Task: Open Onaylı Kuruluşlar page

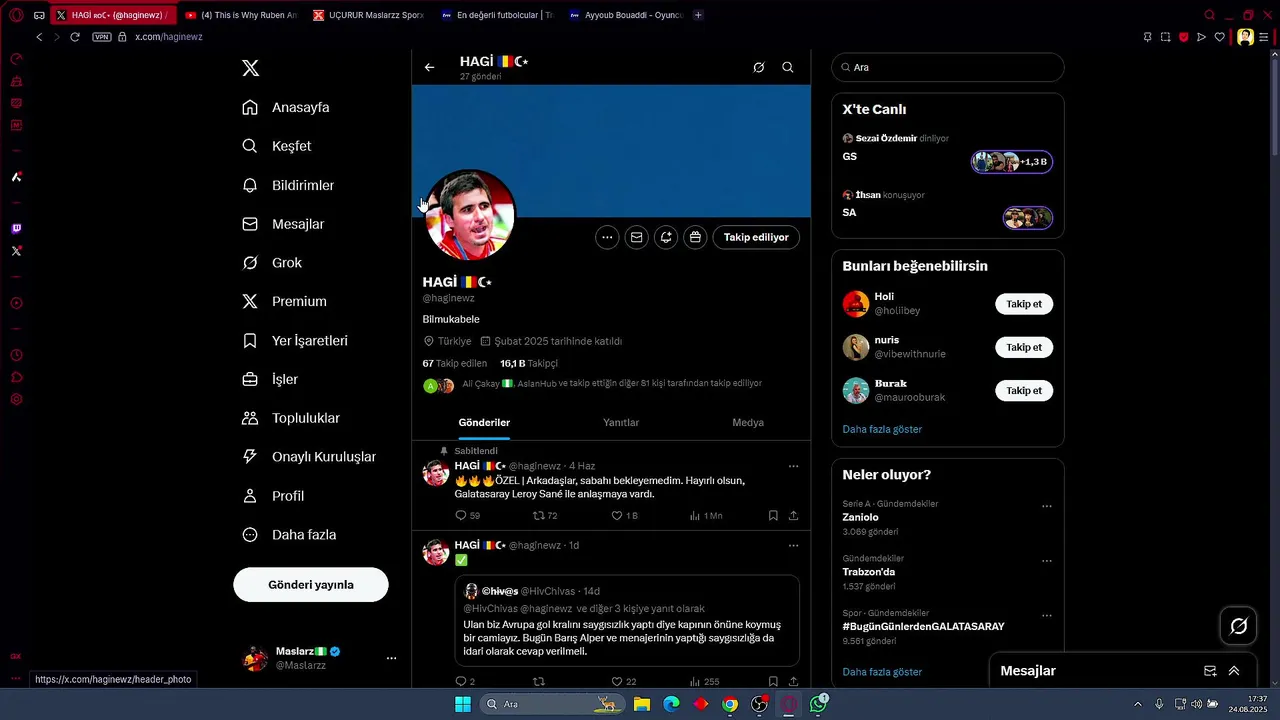Action: [309, 457]
